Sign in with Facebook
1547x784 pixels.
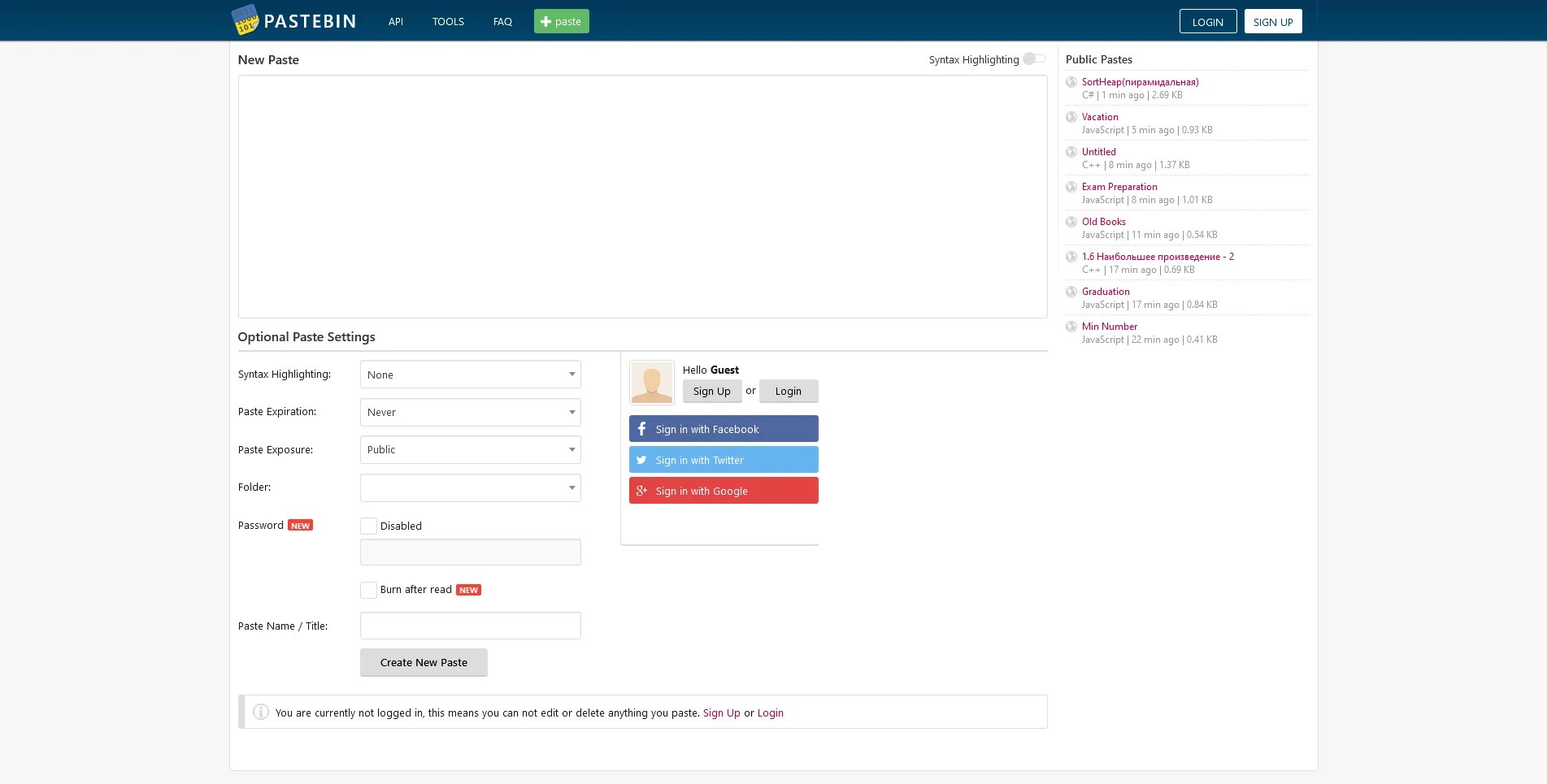coord(723,429)
